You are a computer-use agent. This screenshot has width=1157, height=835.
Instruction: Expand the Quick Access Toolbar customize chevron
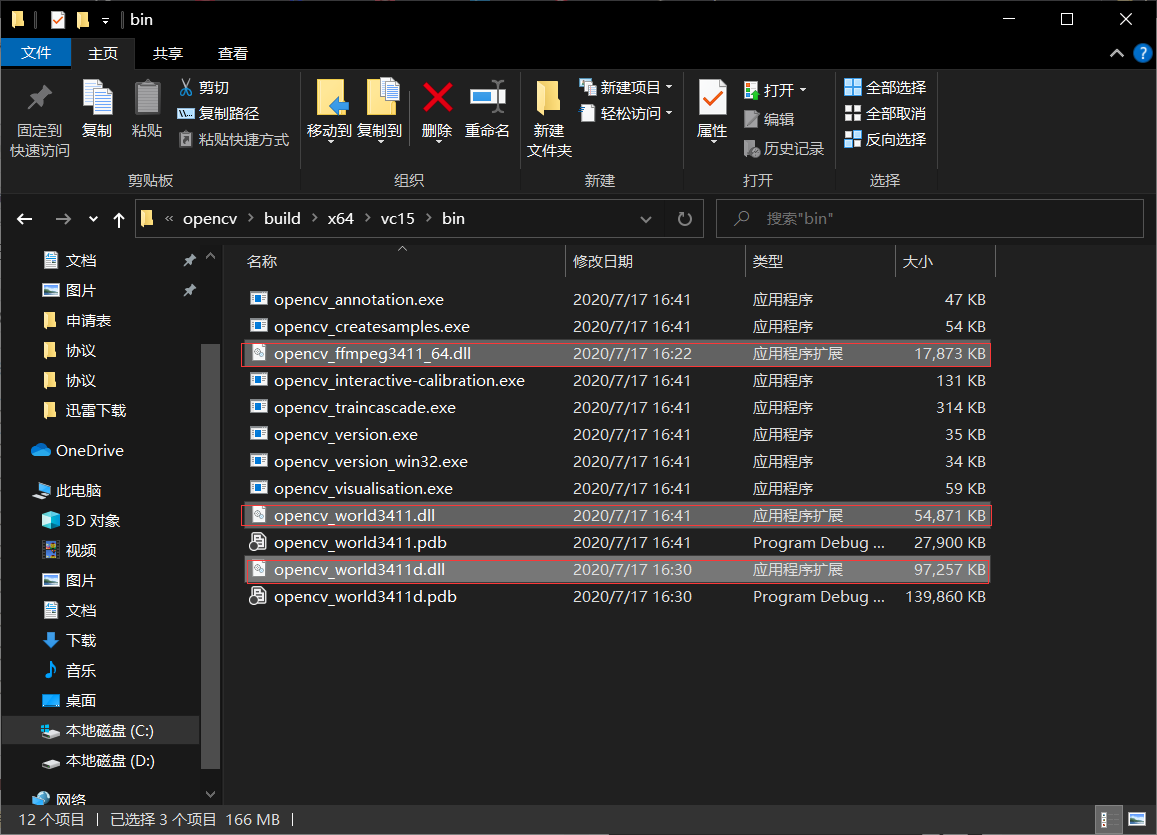(x=104, y=19)
